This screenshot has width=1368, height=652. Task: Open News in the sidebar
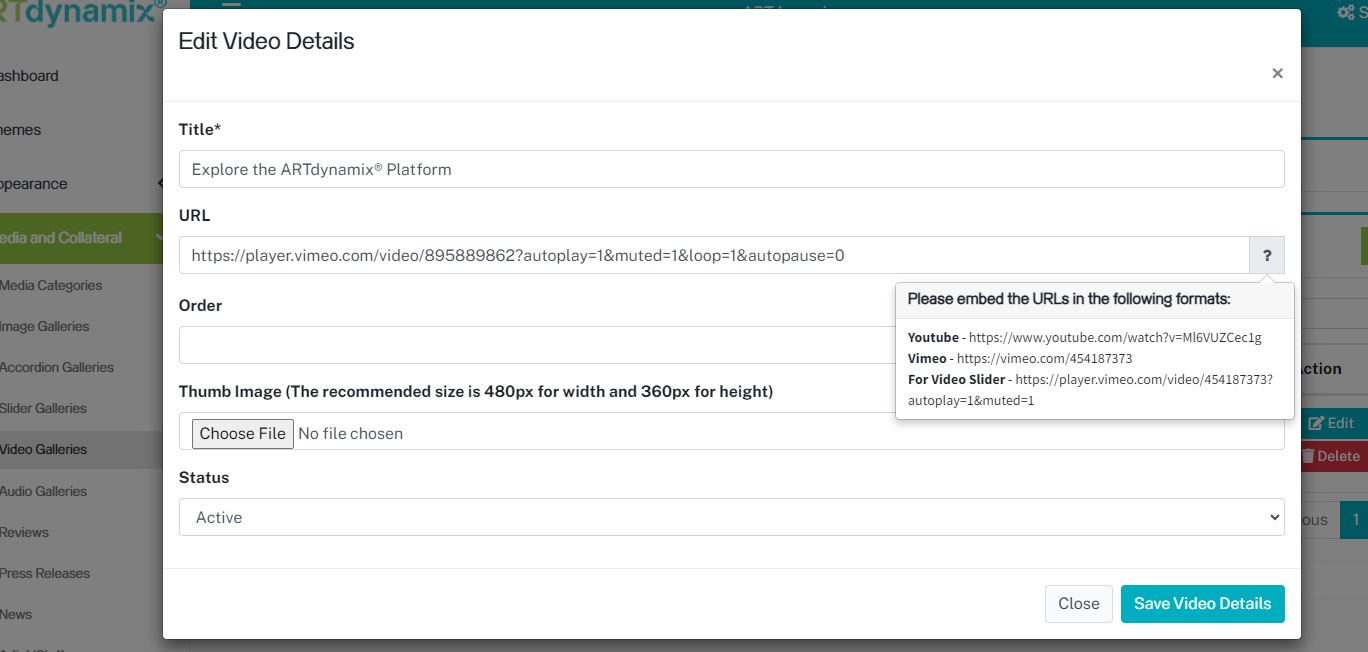coord(16,614)
